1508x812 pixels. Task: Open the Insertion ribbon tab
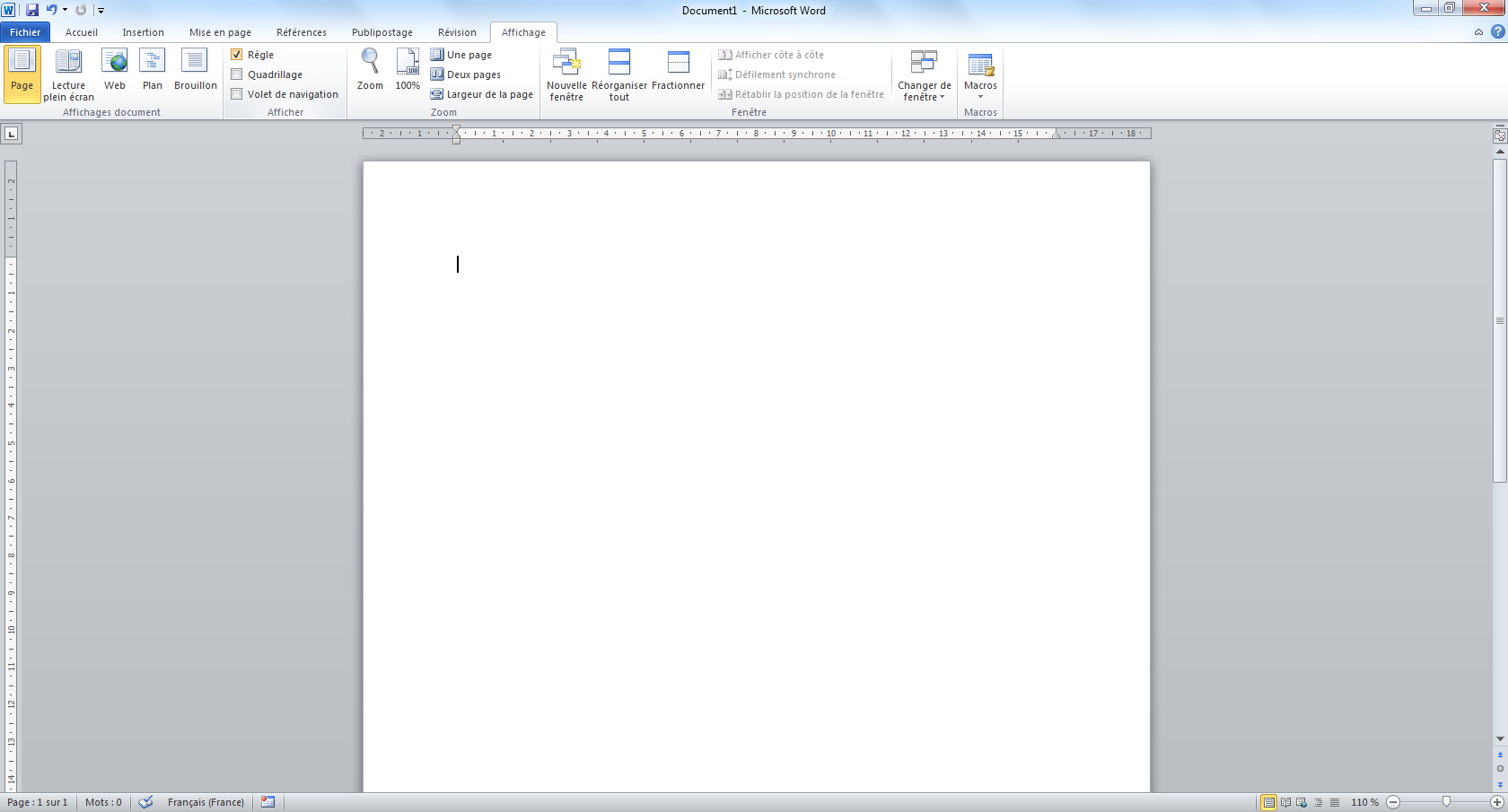point(143,32)
